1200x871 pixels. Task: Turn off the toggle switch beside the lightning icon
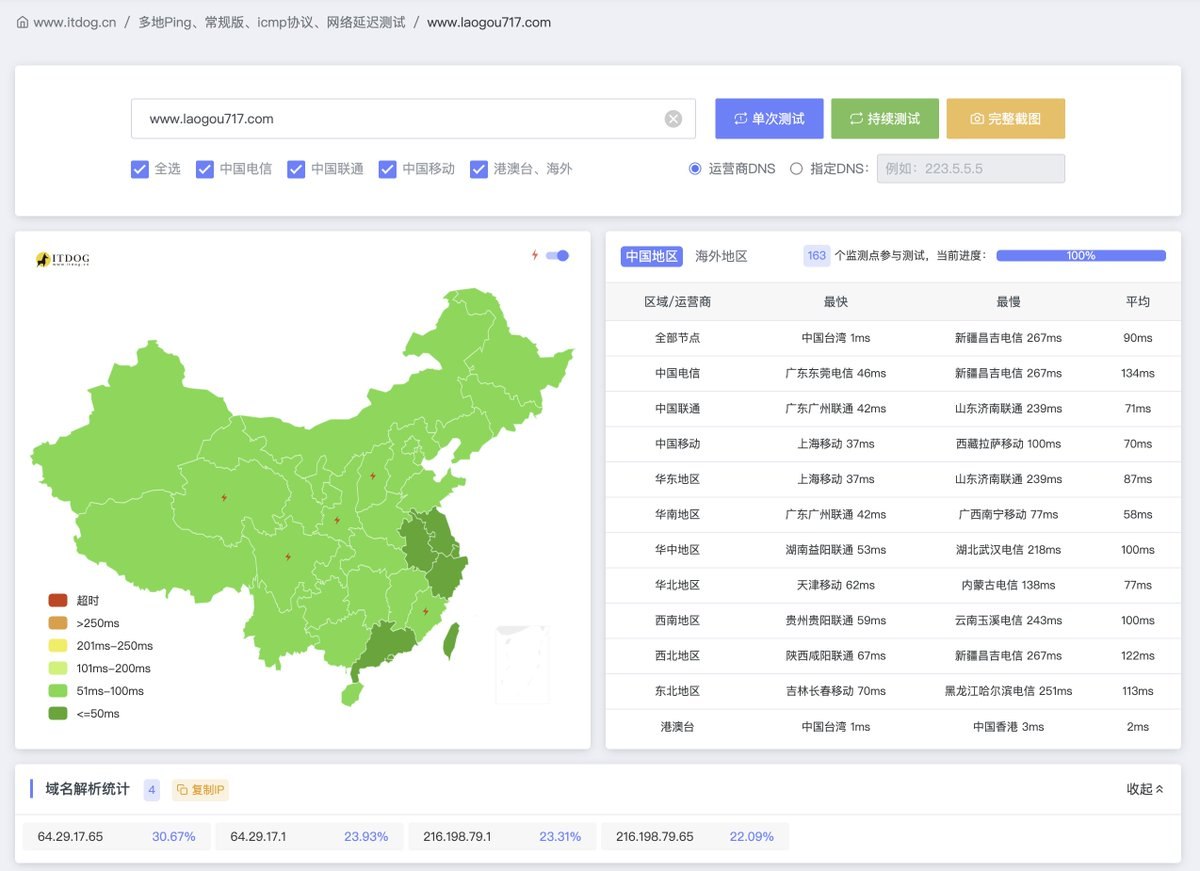coord(558,255)
